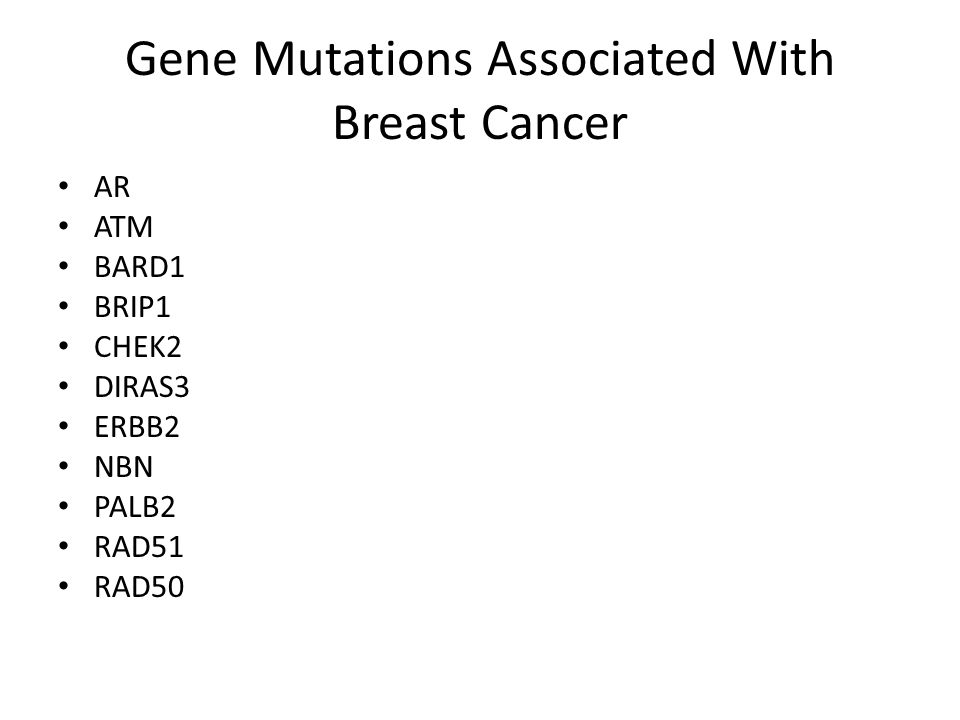
Task: Click the bullet point before ATM
Action: coord(64,227)
